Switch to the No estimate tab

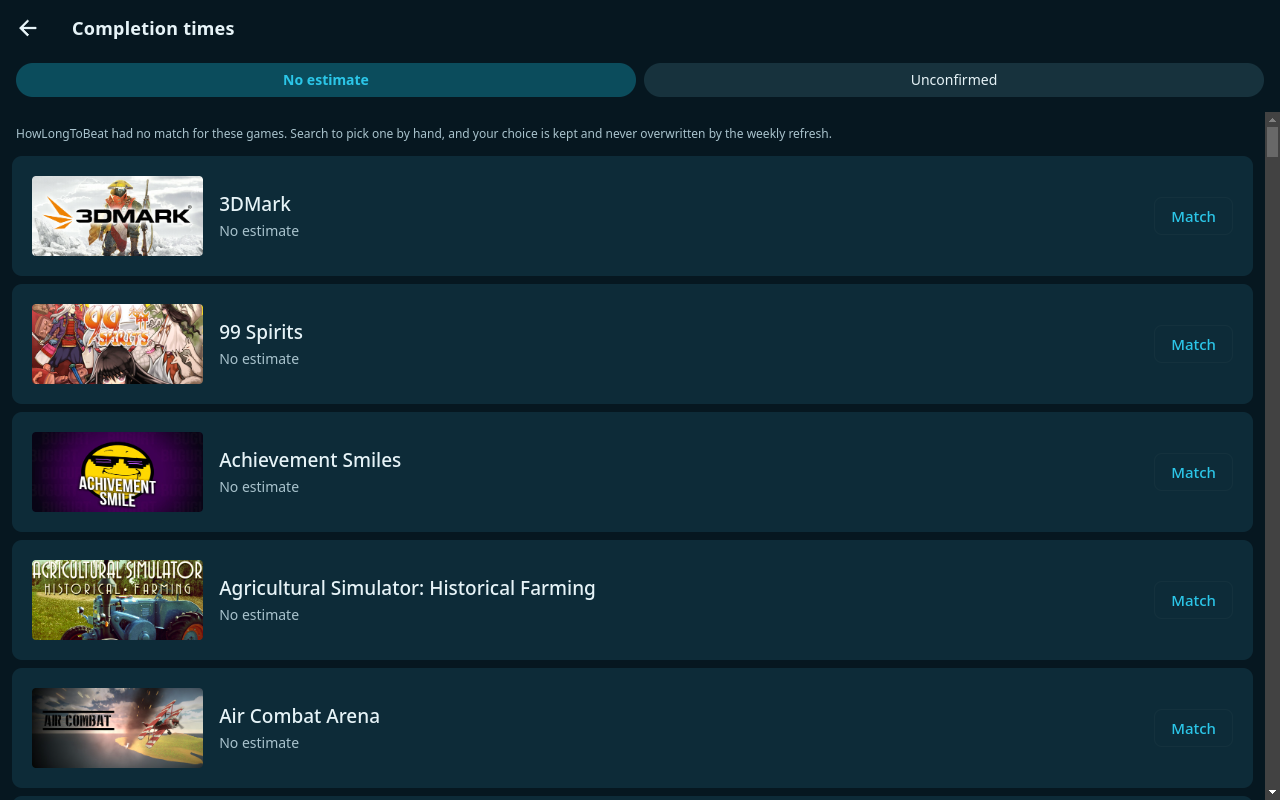tap(326, 80)
